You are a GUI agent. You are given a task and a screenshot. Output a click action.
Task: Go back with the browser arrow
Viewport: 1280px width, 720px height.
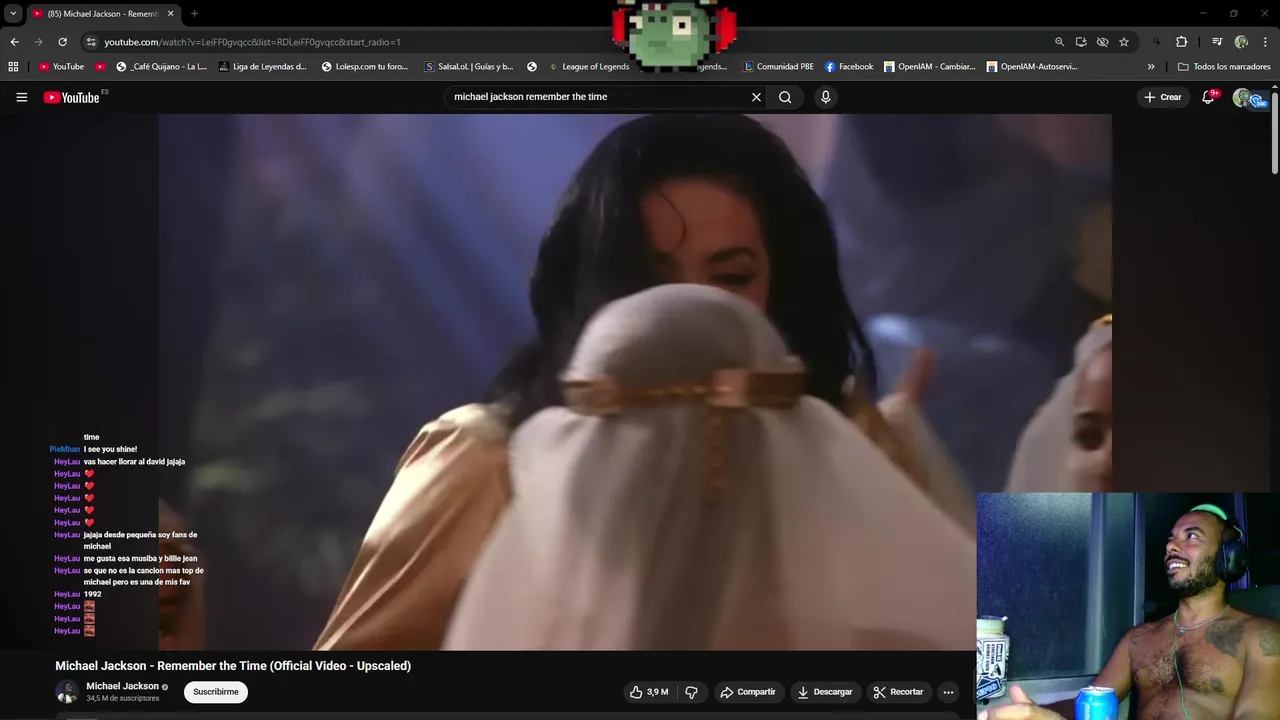click(x=14, y=42)
